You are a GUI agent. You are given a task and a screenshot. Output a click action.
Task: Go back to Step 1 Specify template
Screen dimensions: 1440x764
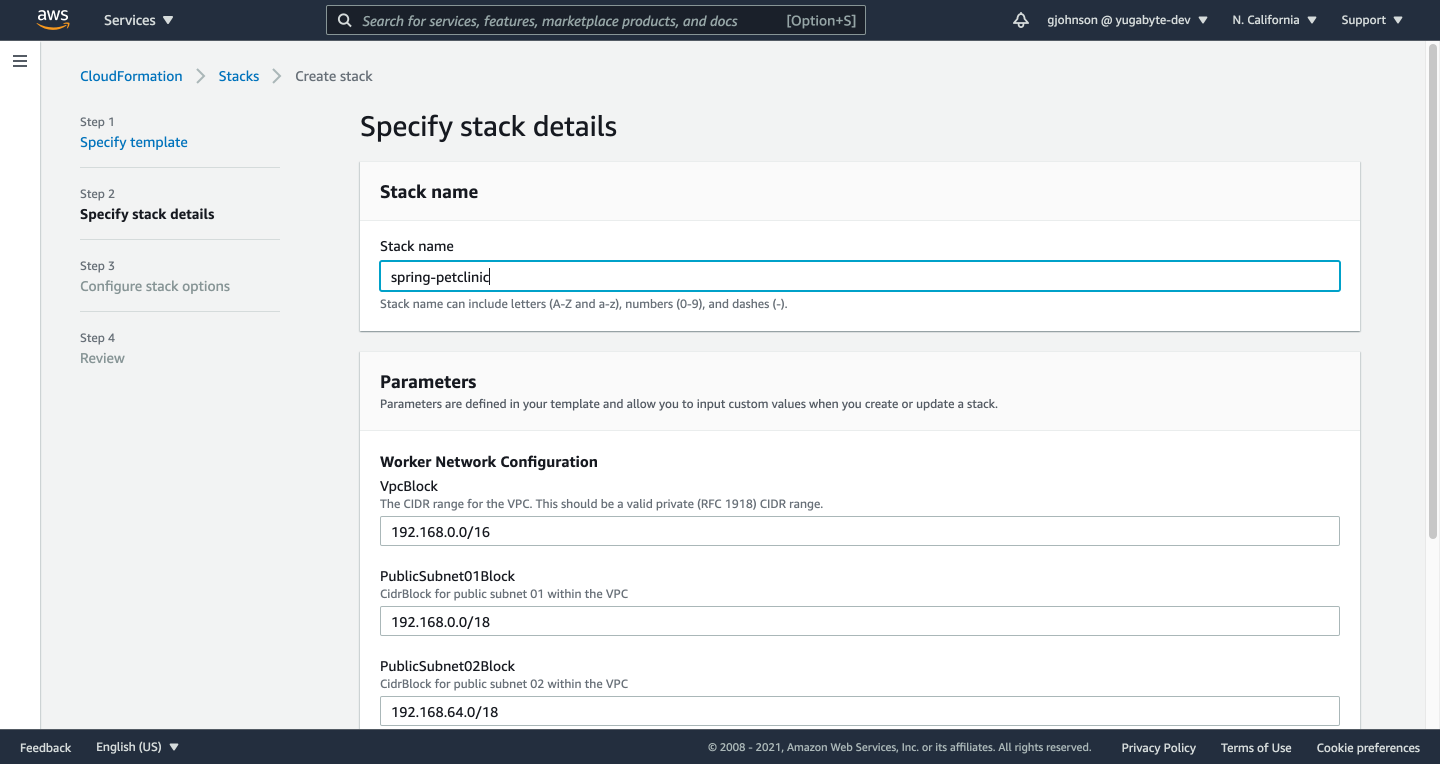(133, 141)
